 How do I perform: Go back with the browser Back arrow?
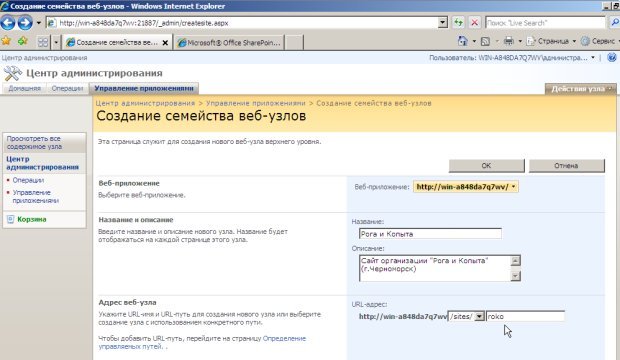coord(8,23)
